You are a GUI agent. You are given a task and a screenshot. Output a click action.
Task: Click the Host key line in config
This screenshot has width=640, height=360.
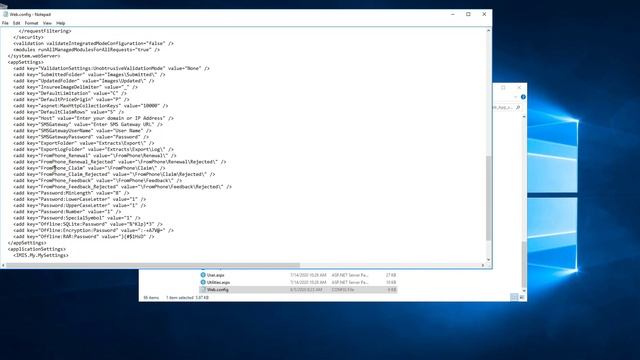point(93,118)
